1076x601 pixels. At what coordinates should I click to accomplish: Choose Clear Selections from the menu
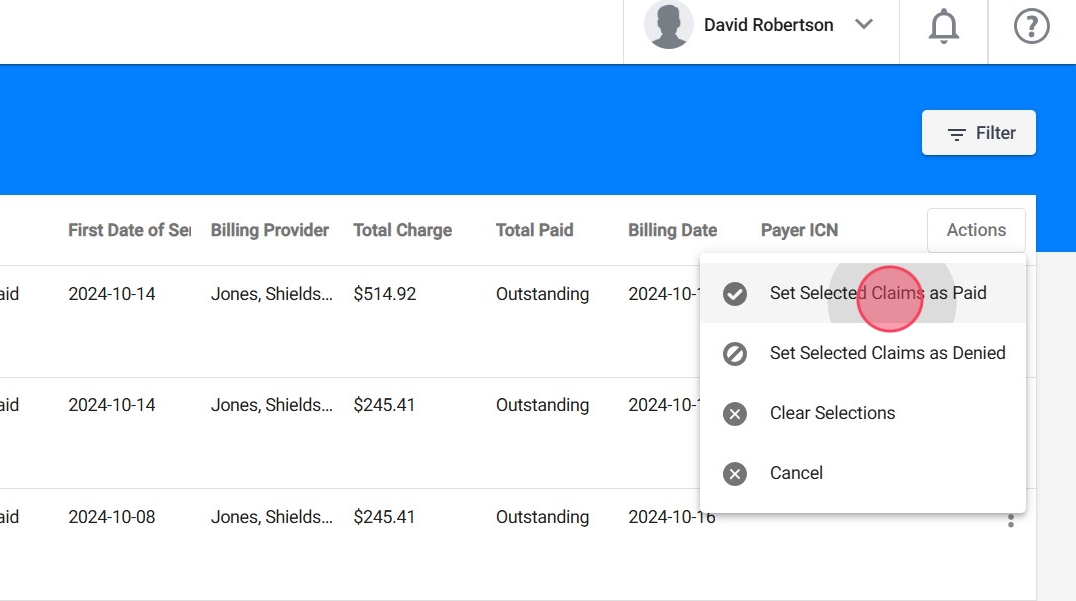coord(832,413)
